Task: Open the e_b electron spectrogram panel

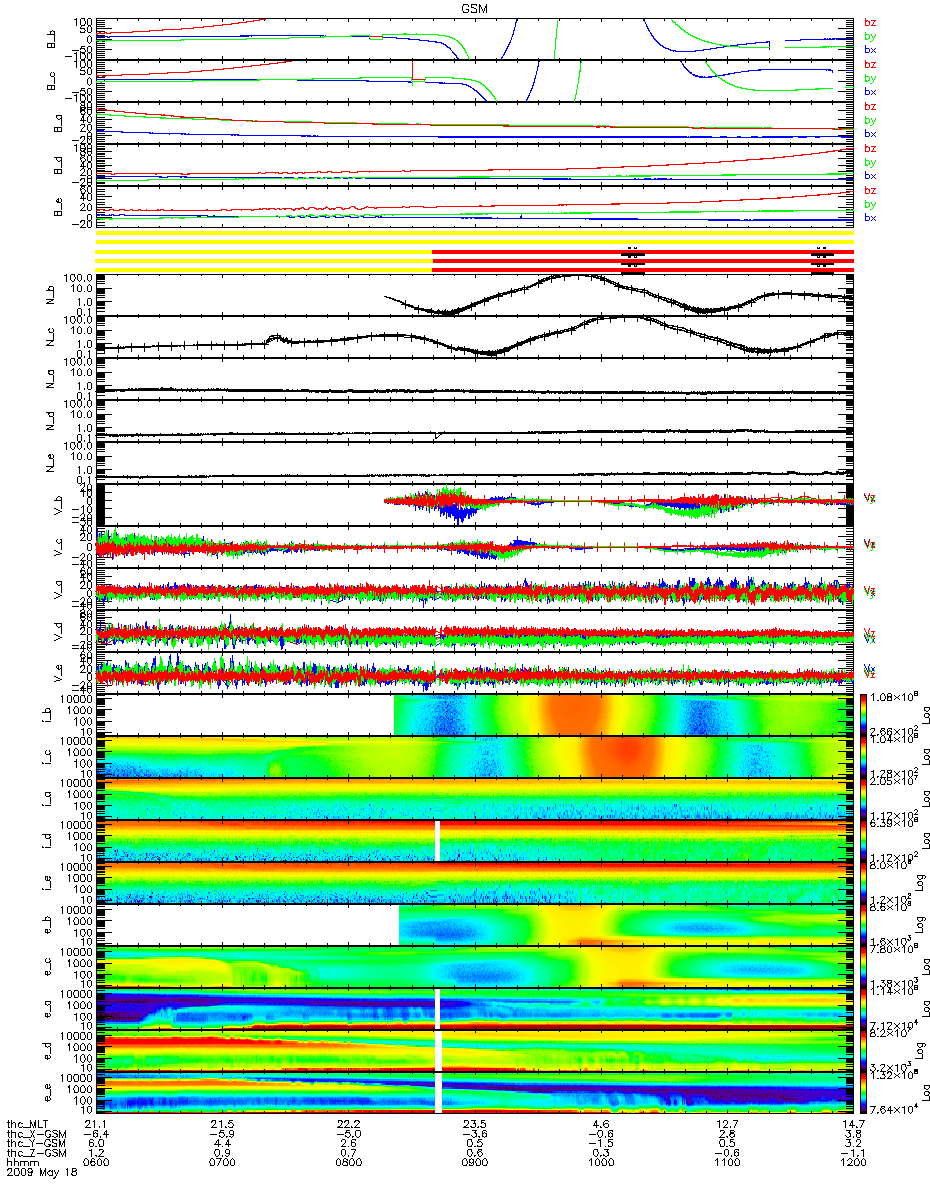Action: tap(474, 924)
